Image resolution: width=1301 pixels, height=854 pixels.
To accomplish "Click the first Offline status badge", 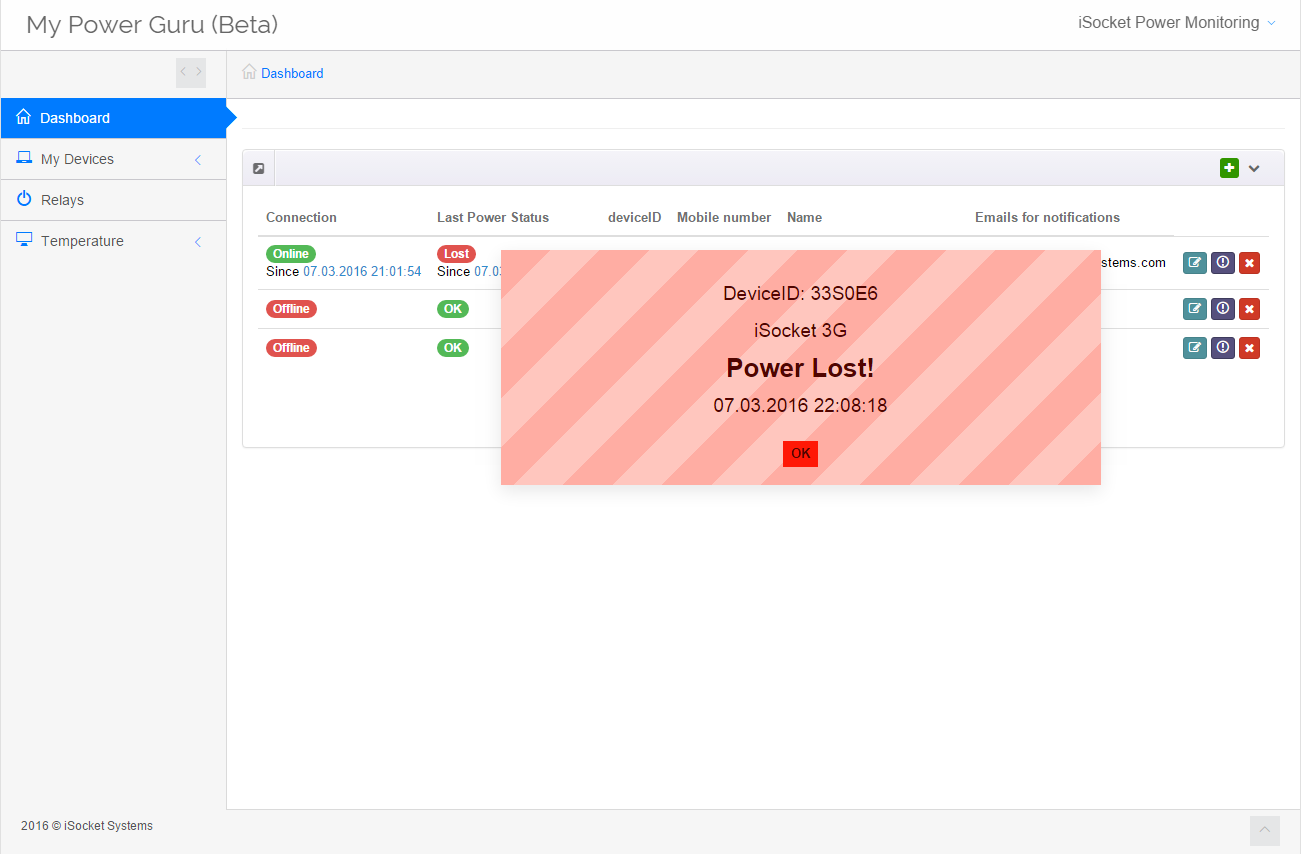I will [x=291, y=309].
